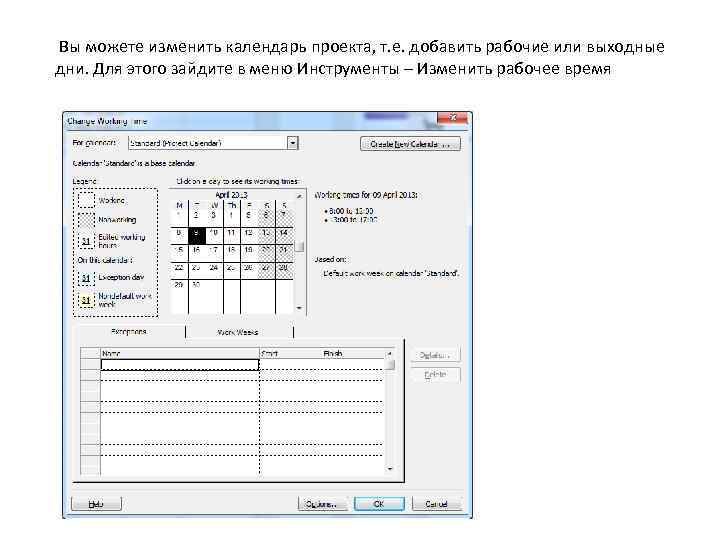Click the Options button
Viewport: 720px width, 540px height.
click(322, 504)
